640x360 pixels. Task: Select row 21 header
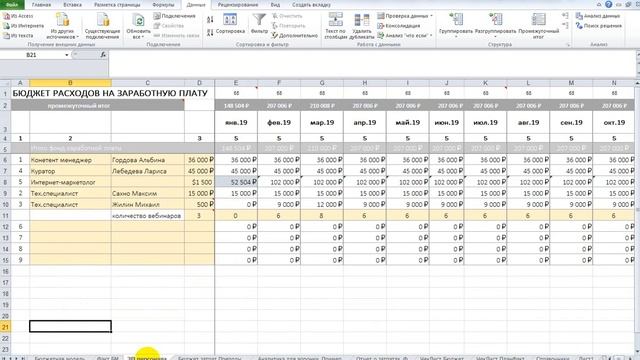click(5, 327)
